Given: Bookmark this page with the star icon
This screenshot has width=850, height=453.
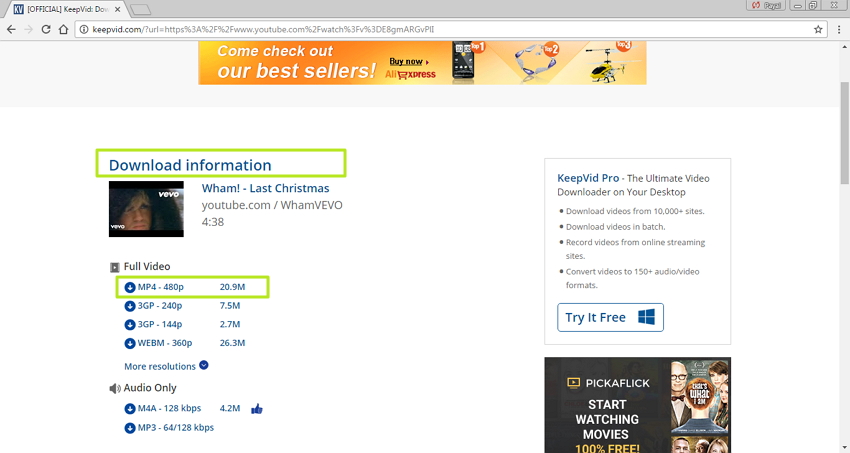Looking at the screenshot, I should pos(818,29).
